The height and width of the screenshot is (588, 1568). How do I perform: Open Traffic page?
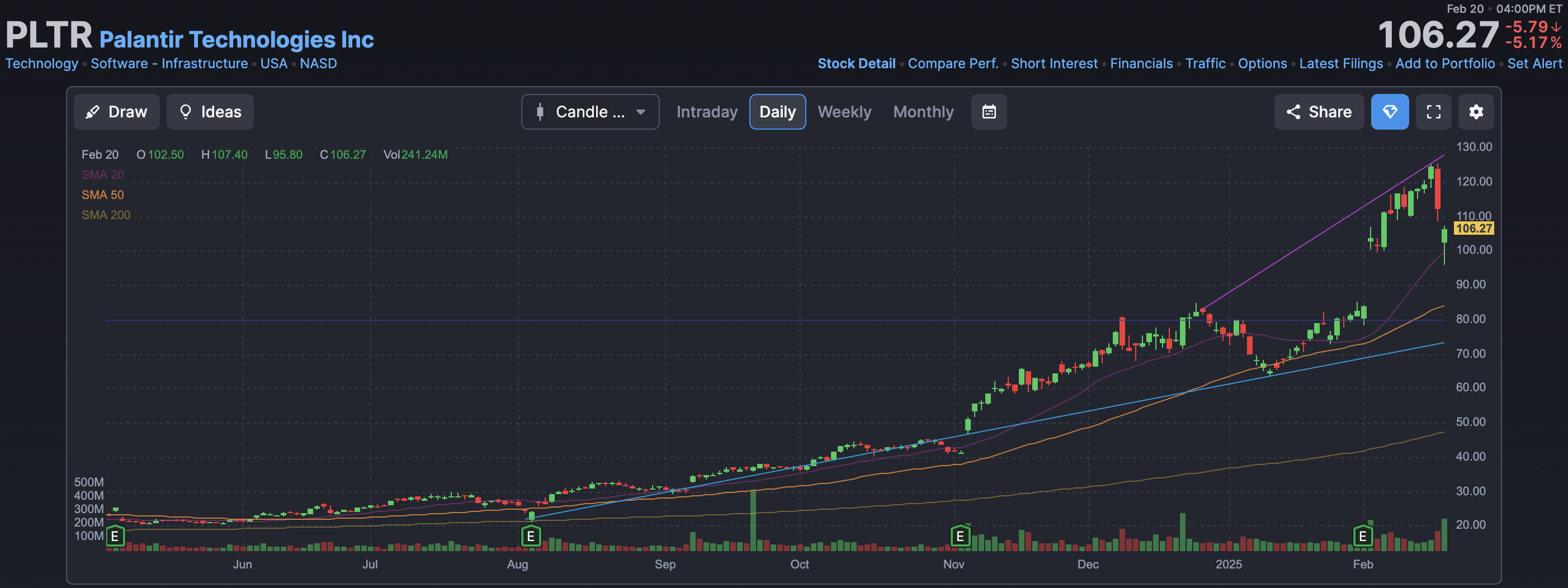pyautogui.click(x=1205, y=63)
